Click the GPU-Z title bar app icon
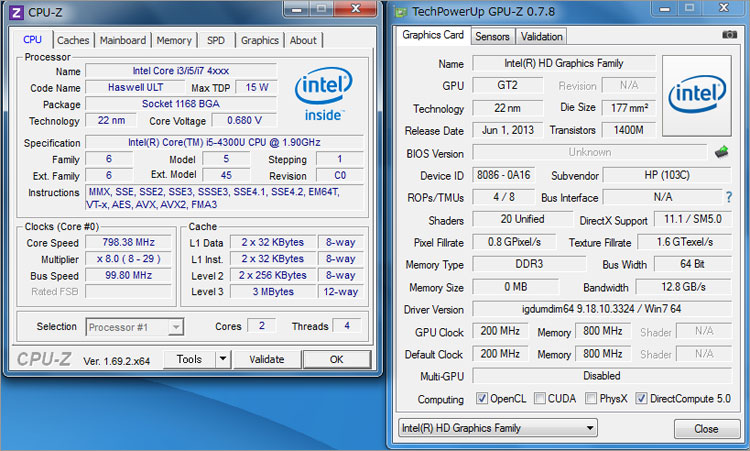Viewport: 750px width, 451px height. (402, 13)
